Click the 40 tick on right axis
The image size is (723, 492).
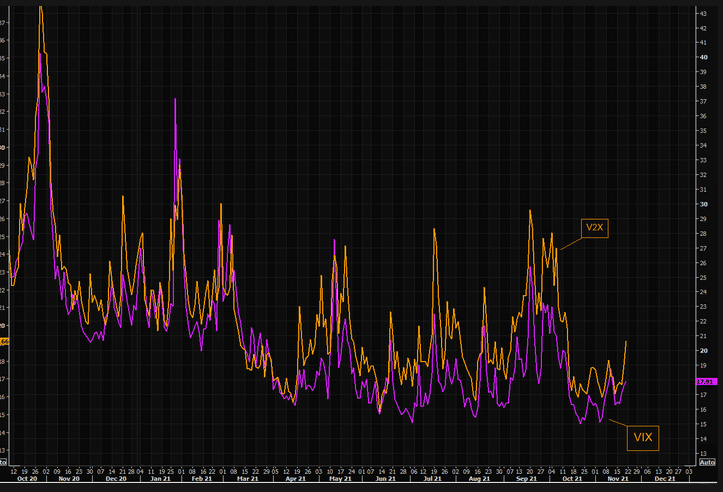click(704, 58)
